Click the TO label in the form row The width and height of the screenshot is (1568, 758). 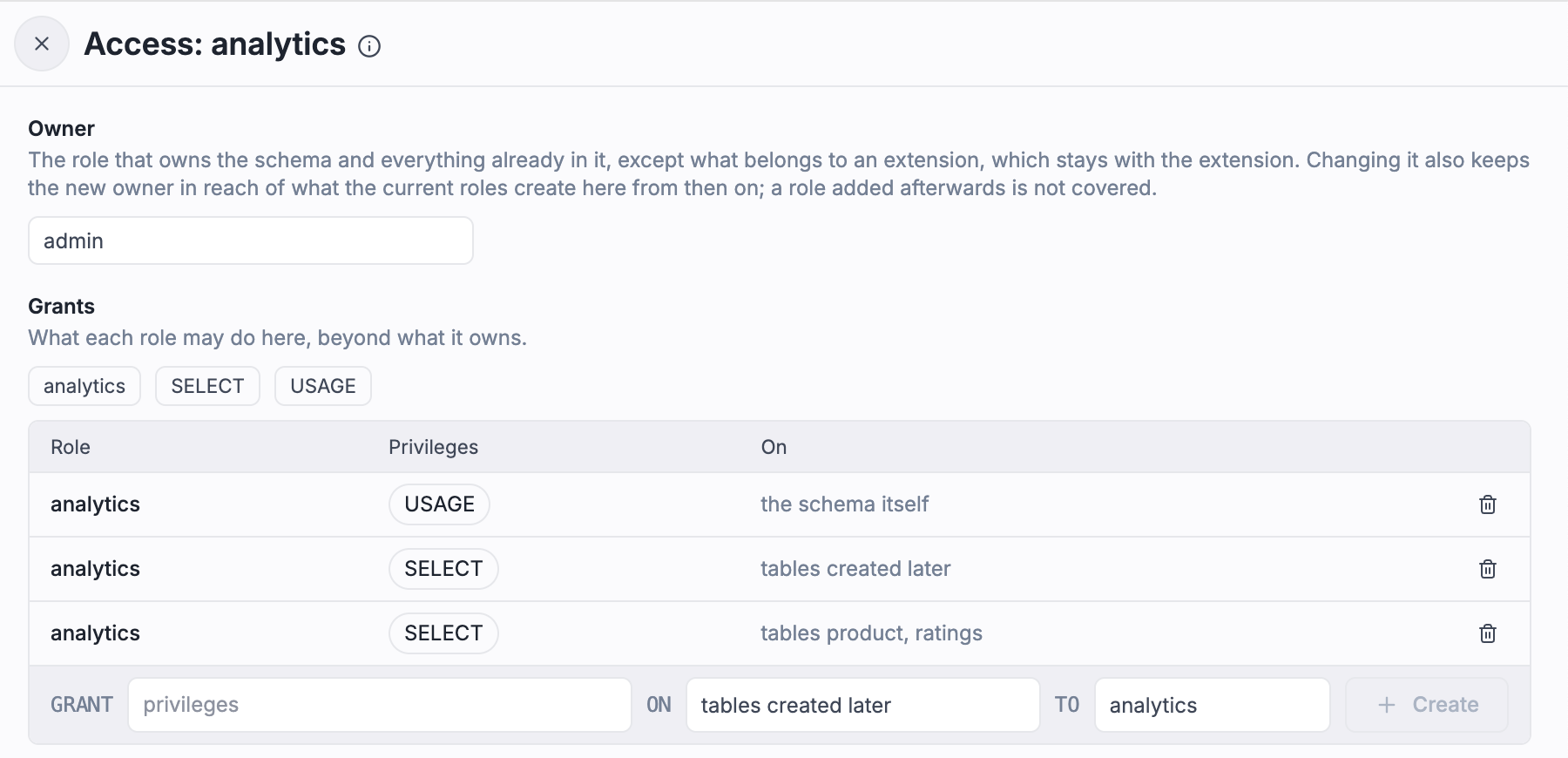pos(1067,705)
